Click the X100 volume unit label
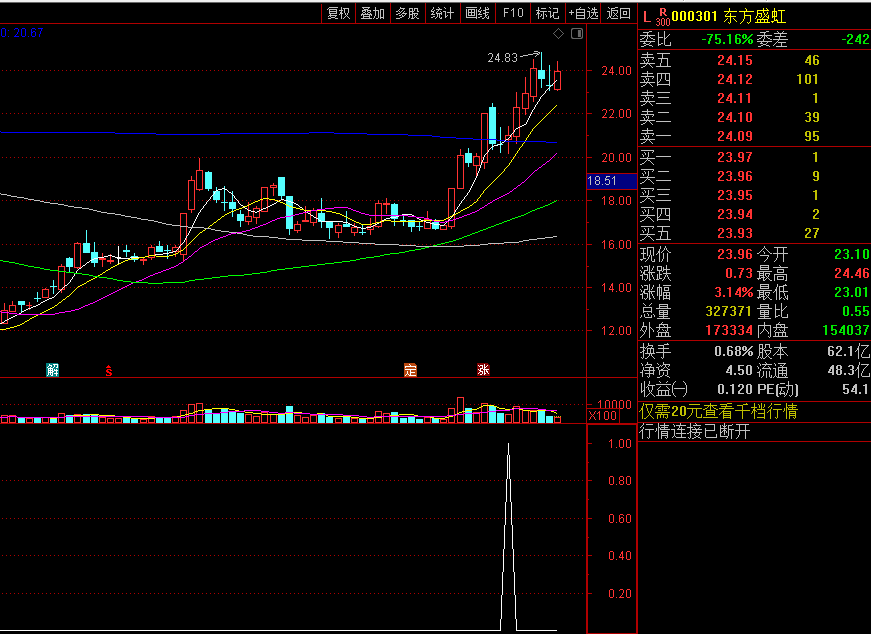The image size is (871, 634). click(x=603, y=416)
